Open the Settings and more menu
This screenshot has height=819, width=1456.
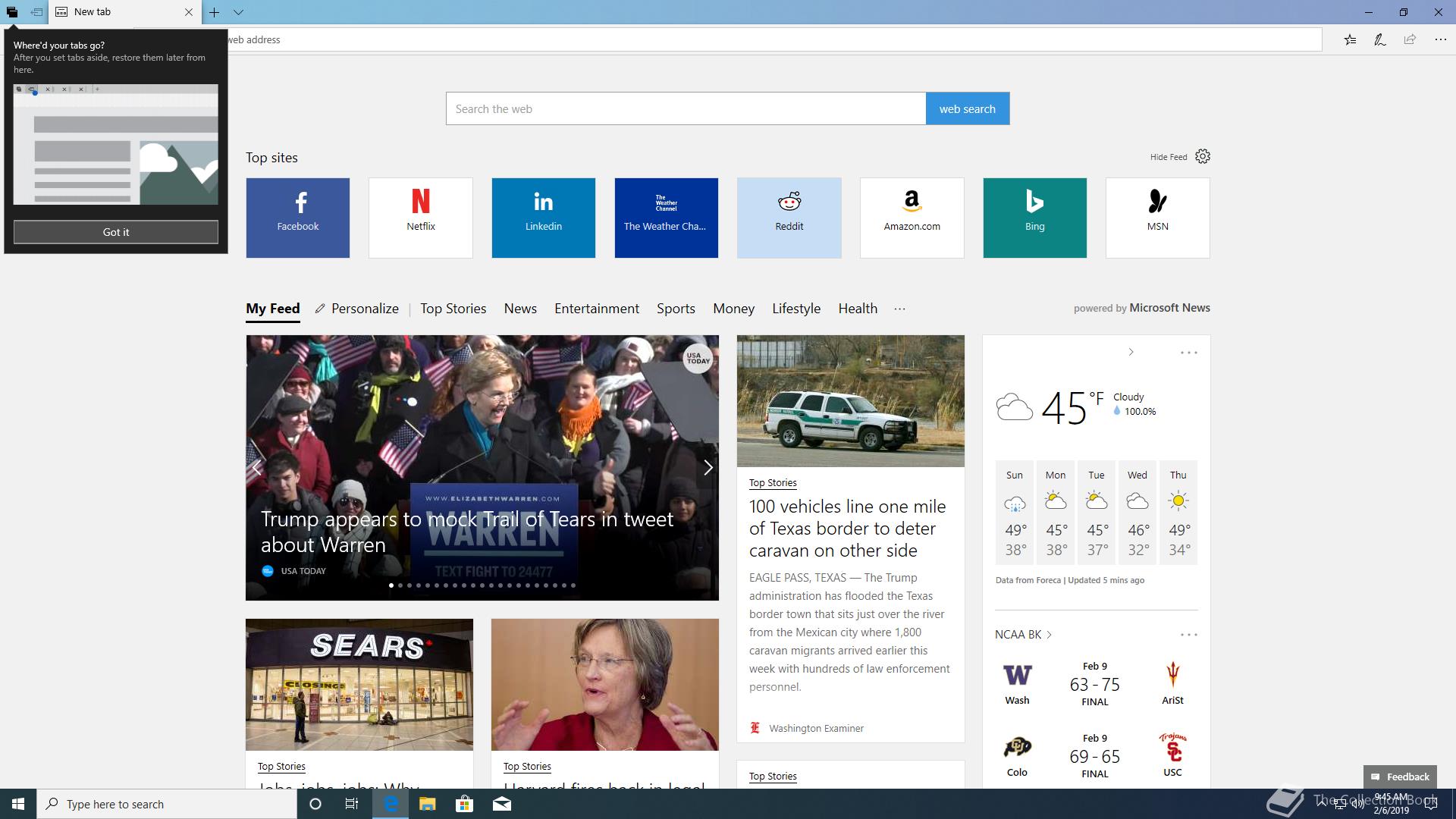coord(1440,39)
